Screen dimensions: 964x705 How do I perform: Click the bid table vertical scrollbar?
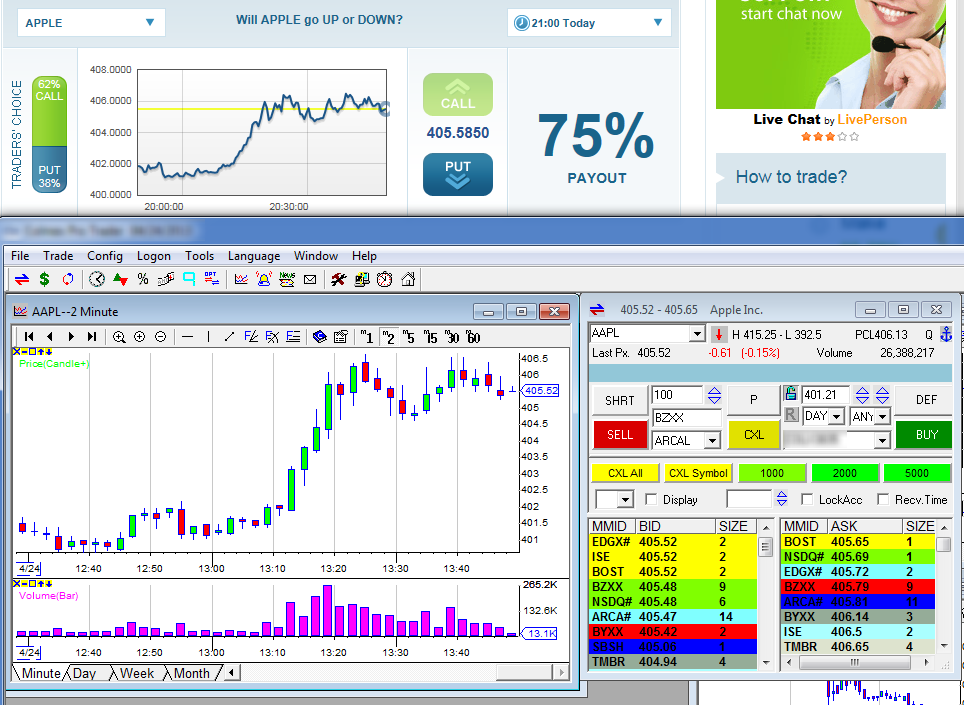766,594
